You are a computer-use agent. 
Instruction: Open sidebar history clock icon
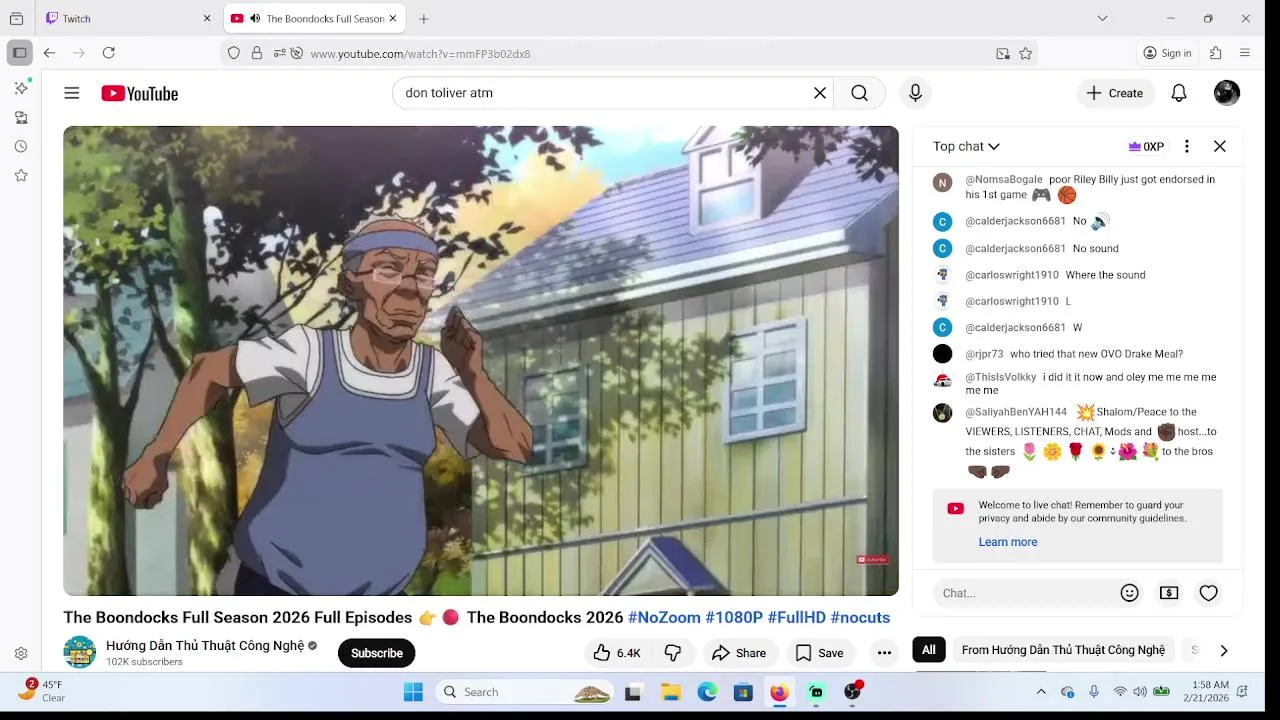[x=21, y=147]
